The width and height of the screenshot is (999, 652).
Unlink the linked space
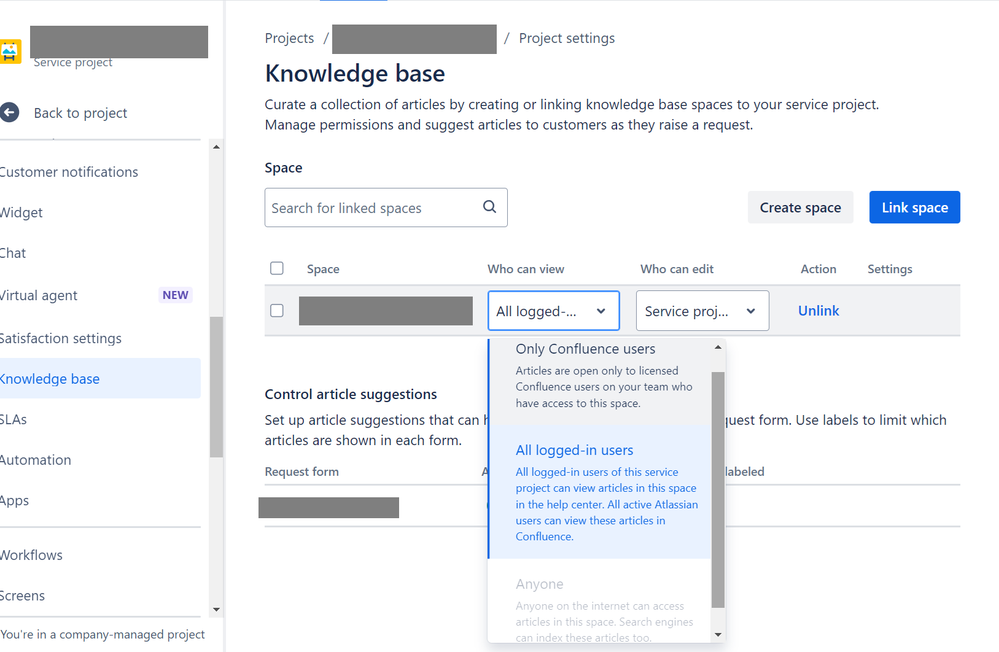point(818,311)
